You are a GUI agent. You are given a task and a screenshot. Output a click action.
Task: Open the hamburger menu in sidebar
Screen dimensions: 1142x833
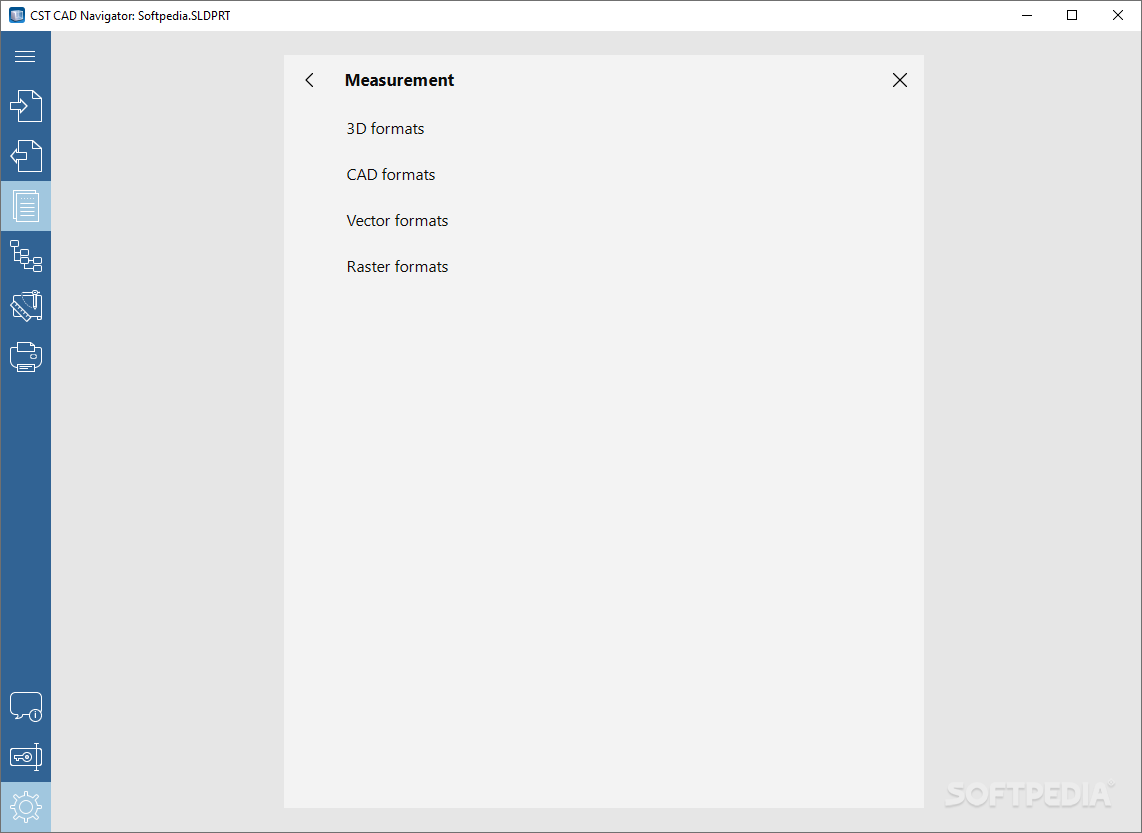pyautogui.click(x=25, y=56)
